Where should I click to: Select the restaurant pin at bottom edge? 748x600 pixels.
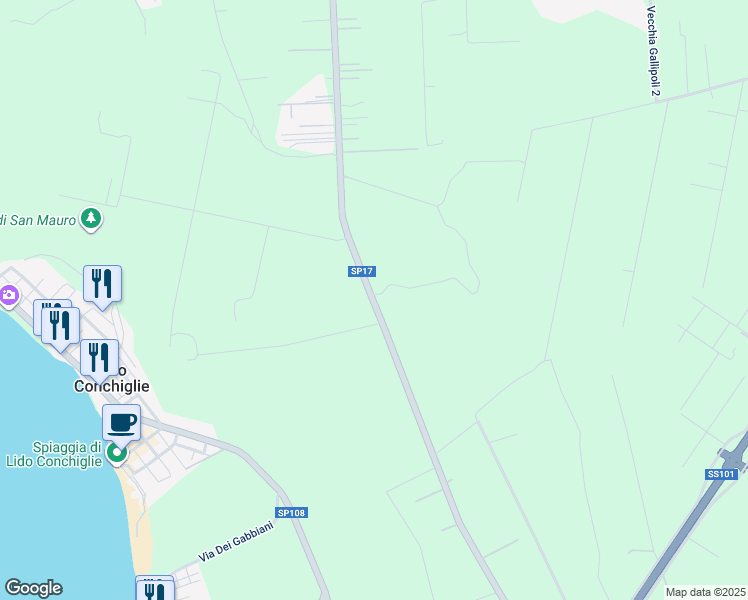156,590
